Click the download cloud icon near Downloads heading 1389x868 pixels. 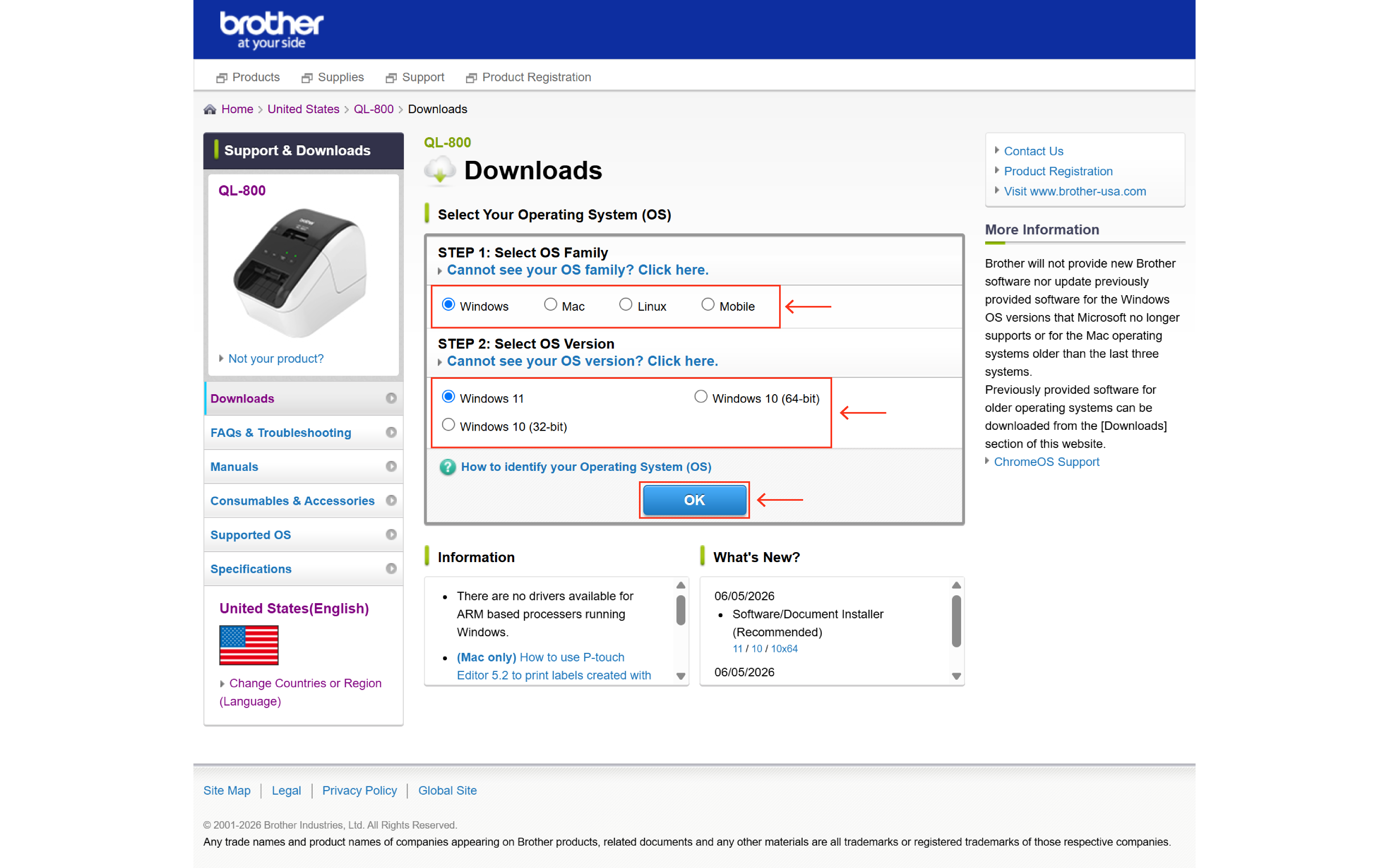[440, 170]
